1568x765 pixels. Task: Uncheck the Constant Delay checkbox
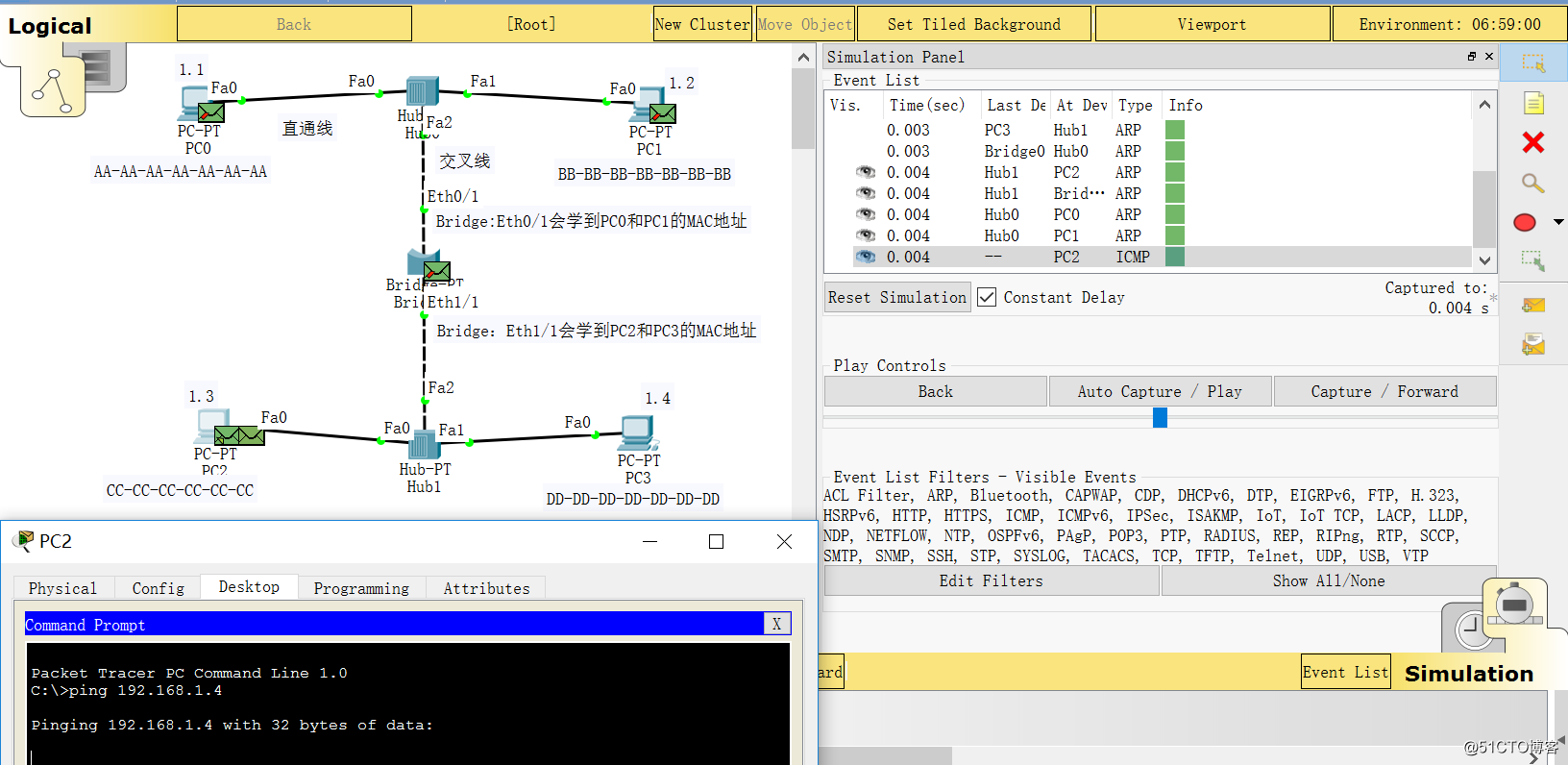click(987, 297)
